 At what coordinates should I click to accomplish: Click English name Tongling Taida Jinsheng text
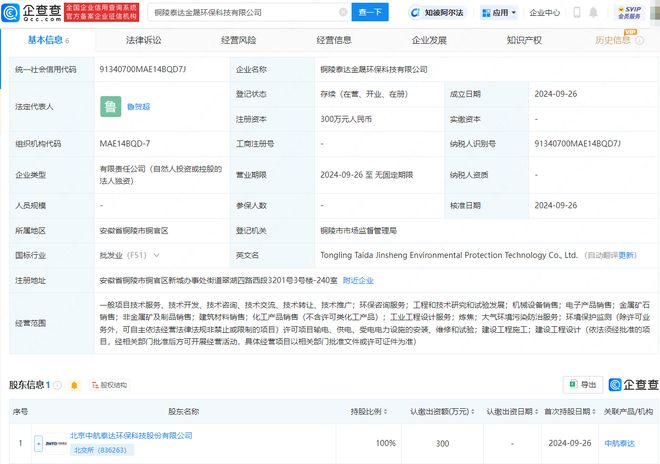[x=449, y=255]
